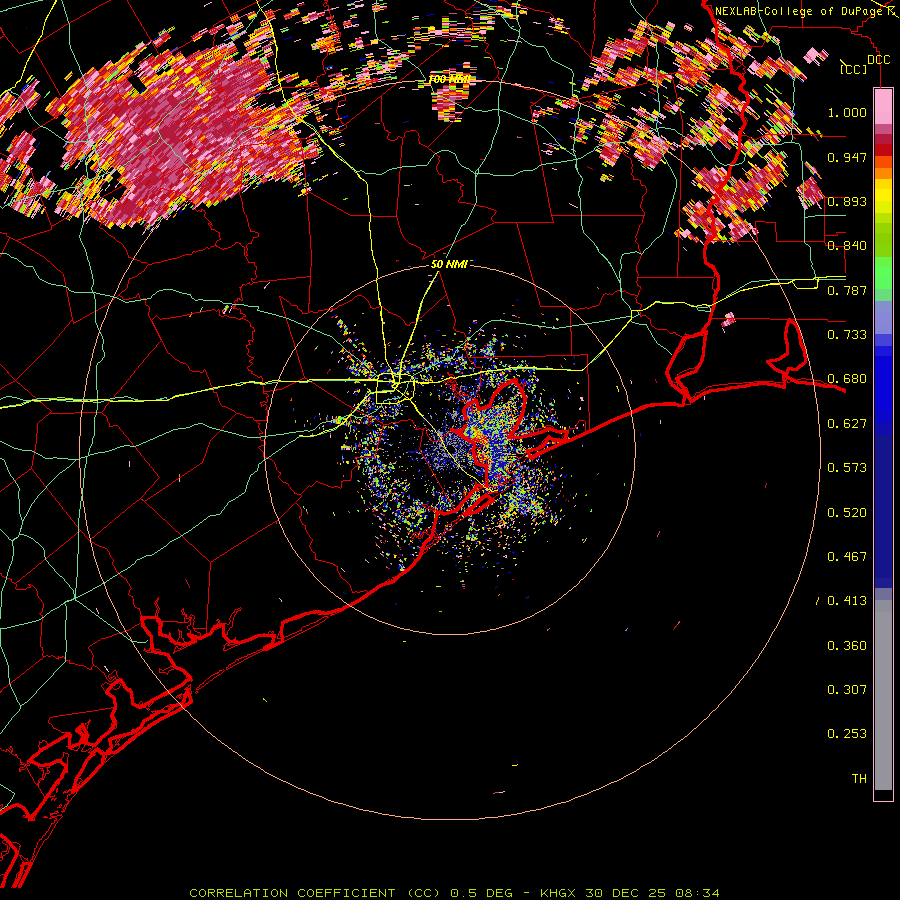The width and height of the screenshot is (900, 900).
Task: Click the pink top segment of color bar
Action: [883, 107]
